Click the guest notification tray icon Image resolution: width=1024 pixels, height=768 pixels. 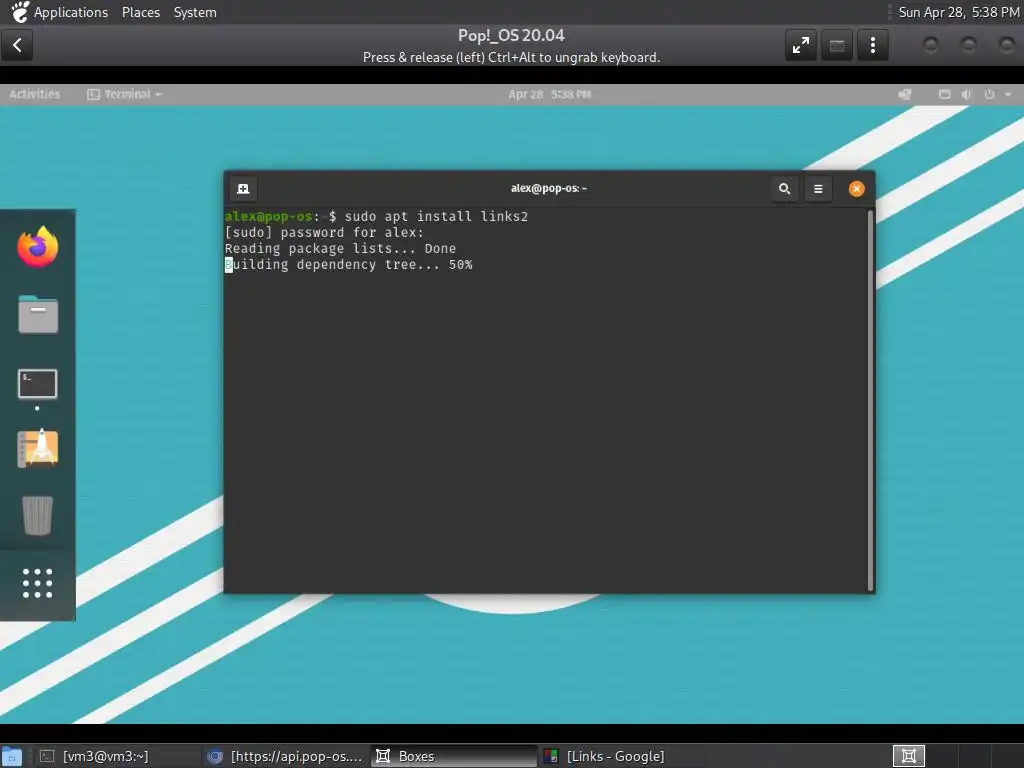(x=904, y=94)
